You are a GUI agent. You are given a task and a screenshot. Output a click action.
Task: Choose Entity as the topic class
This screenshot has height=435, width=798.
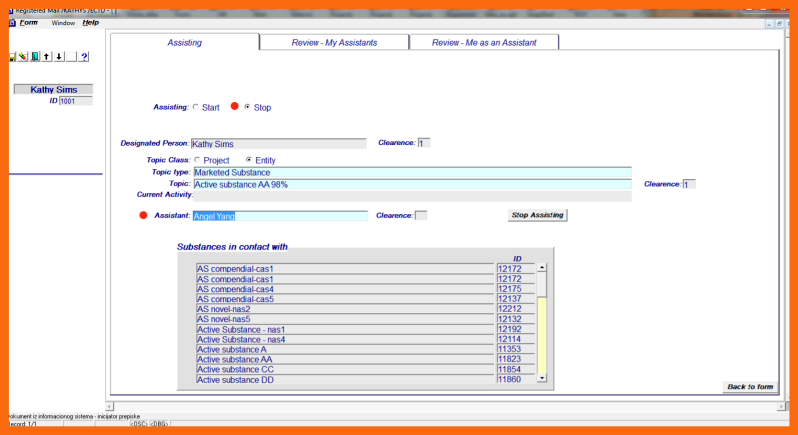pos(249,160)
